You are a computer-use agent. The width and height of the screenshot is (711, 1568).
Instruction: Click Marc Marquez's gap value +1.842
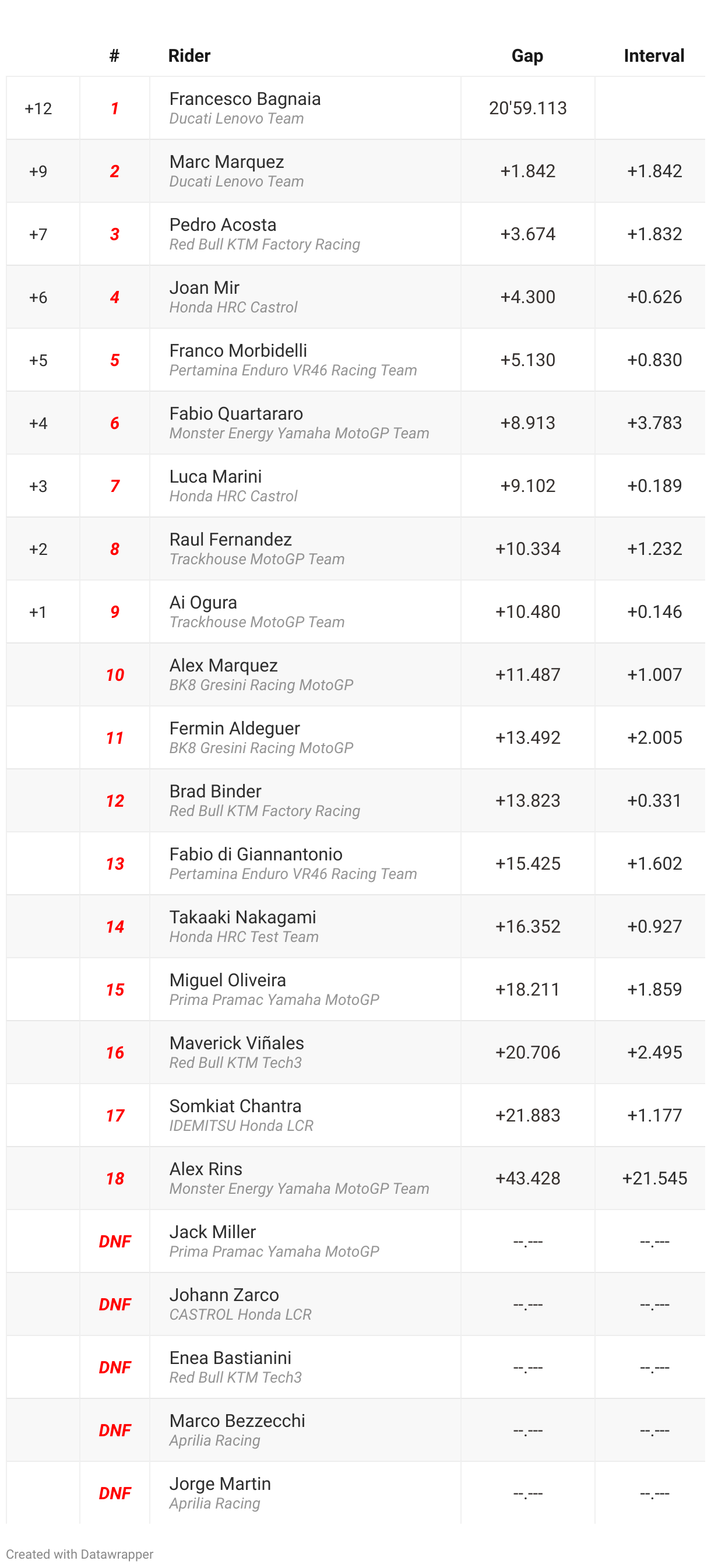tap(527, 171)
